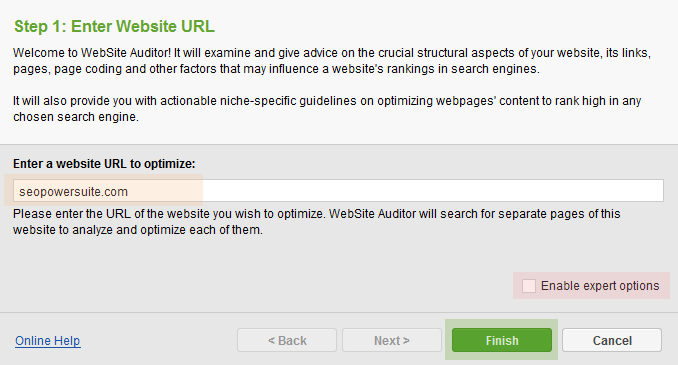Open the Online Help link
678x365 pixels.
point(48,341)
